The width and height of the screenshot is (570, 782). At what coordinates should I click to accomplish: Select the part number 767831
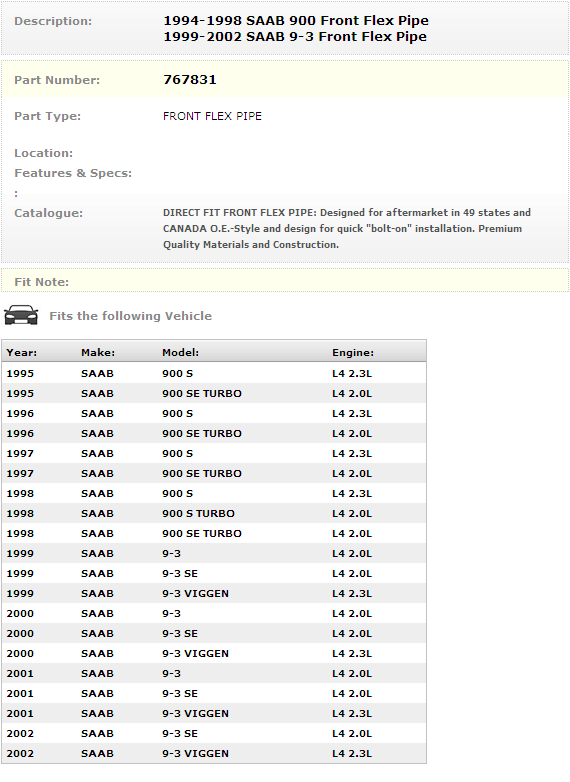pyautogui.click(x=190, y=80)
